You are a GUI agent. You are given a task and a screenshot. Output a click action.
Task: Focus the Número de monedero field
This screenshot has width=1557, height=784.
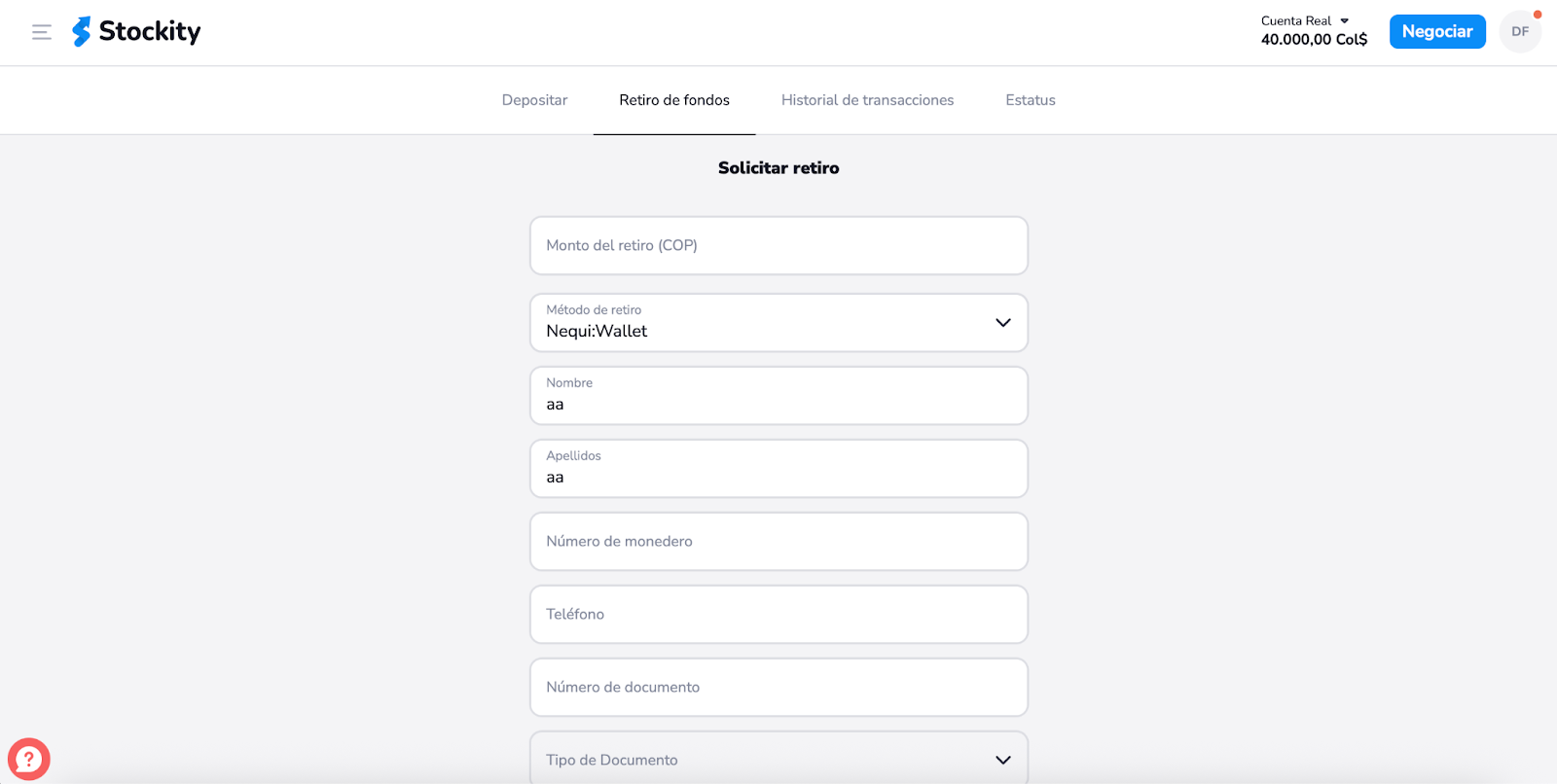778,542
